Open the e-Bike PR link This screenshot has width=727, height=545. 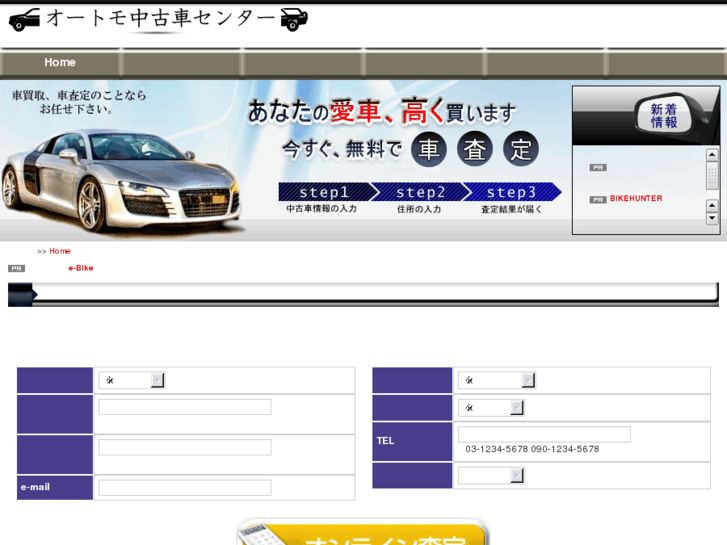click(81, 268)
